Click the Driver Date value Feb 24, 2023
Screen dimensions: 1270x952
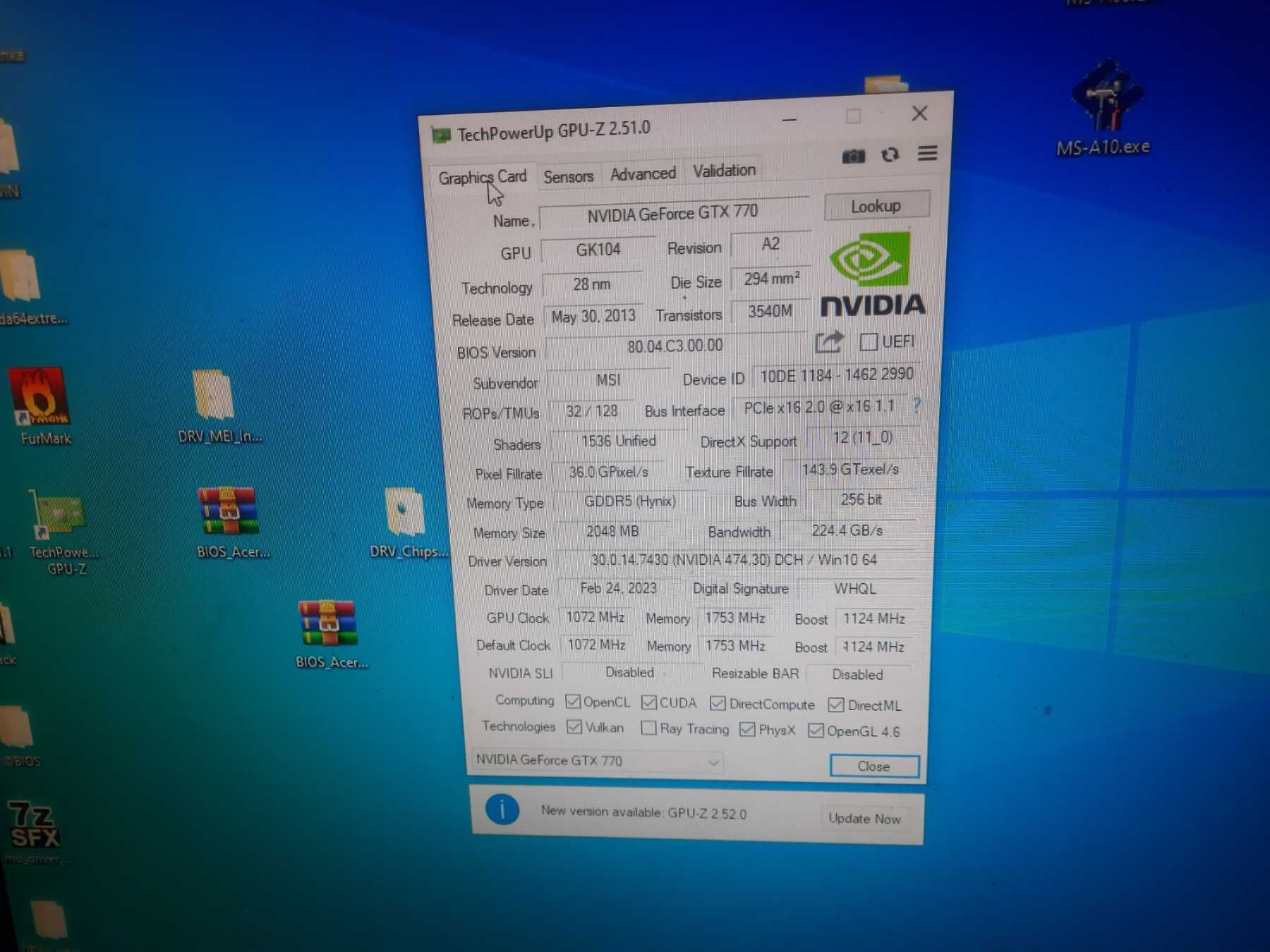click(618, 589)
